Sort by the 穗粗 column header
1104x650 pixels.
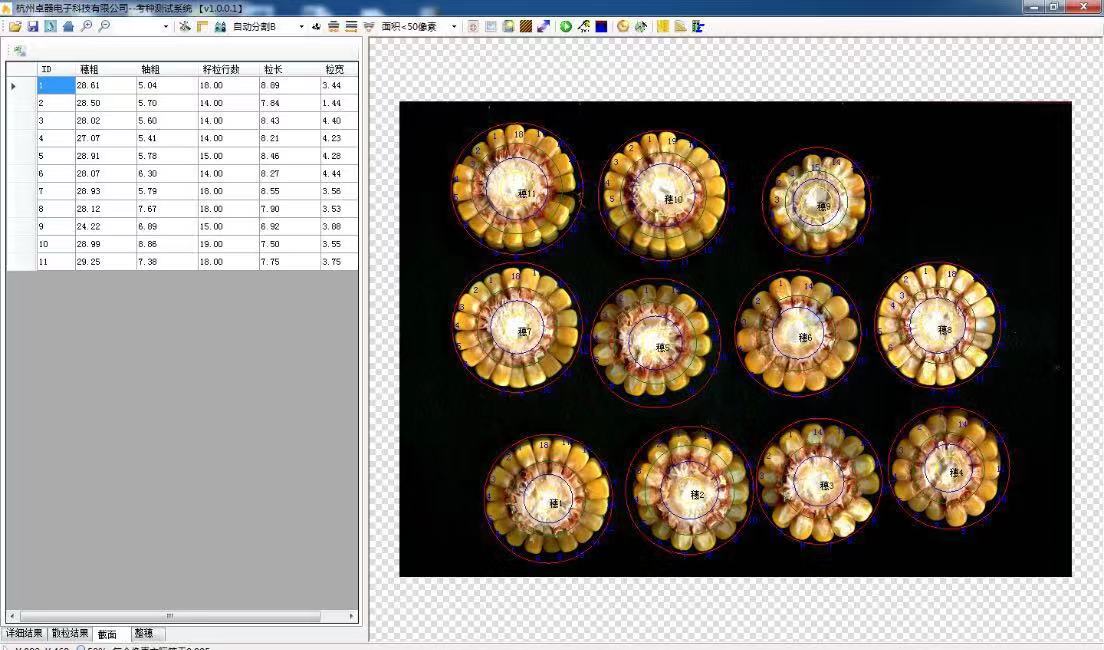click(x=90, y=69)
